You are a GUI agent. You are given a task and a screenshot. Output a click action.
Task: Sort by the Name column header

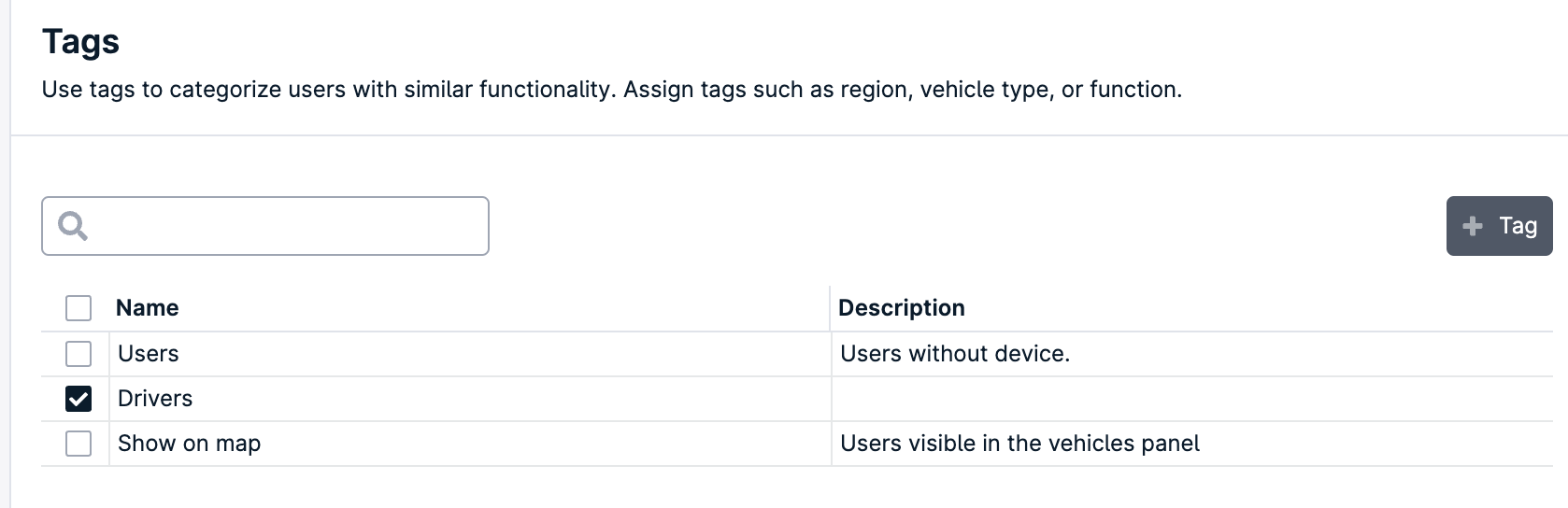click(148, 308)
